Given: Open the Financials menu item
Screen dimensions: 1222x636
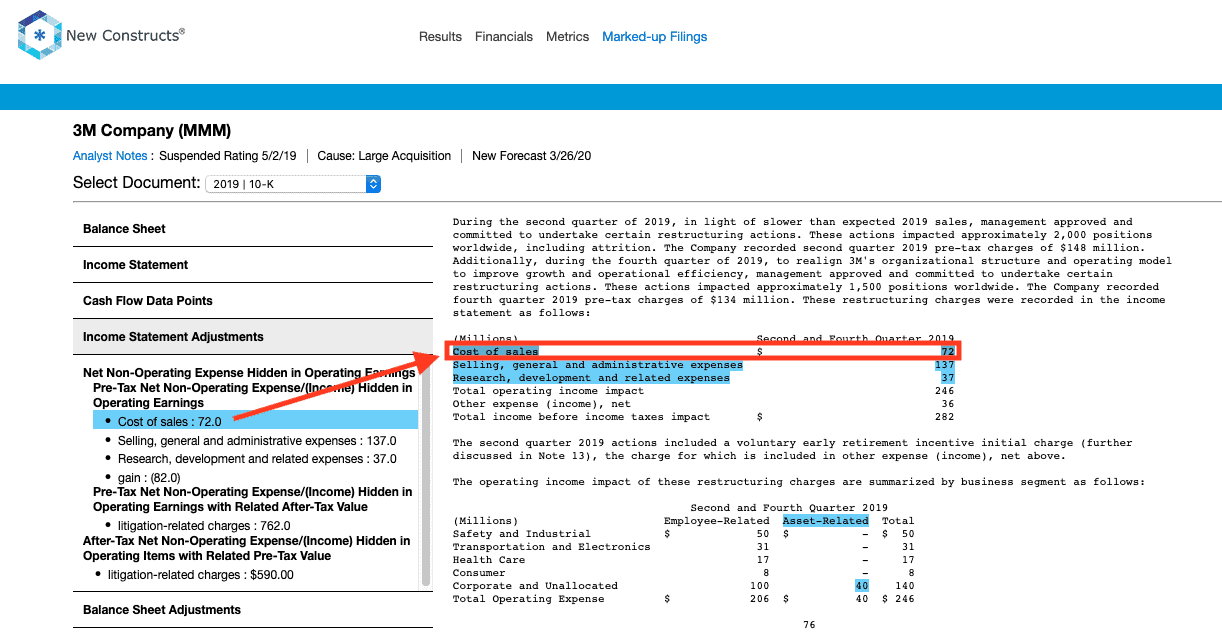Looking at the screenshot, I should (504, 37).
